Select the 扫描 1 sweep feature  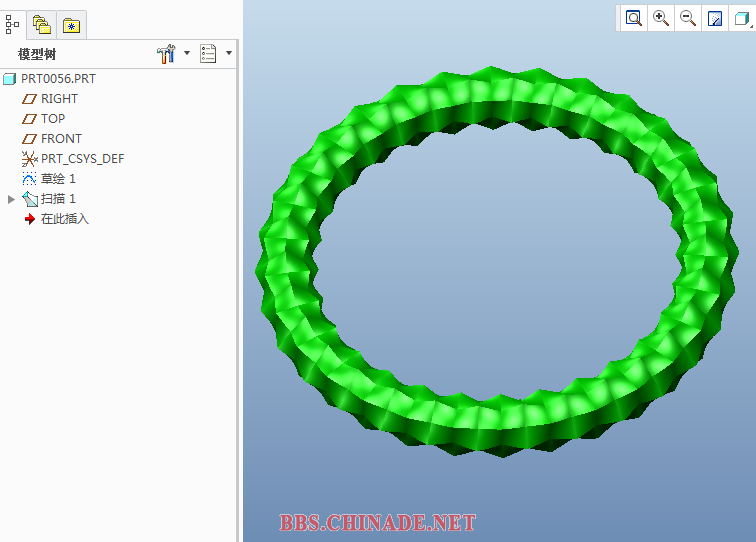point(58,199)
